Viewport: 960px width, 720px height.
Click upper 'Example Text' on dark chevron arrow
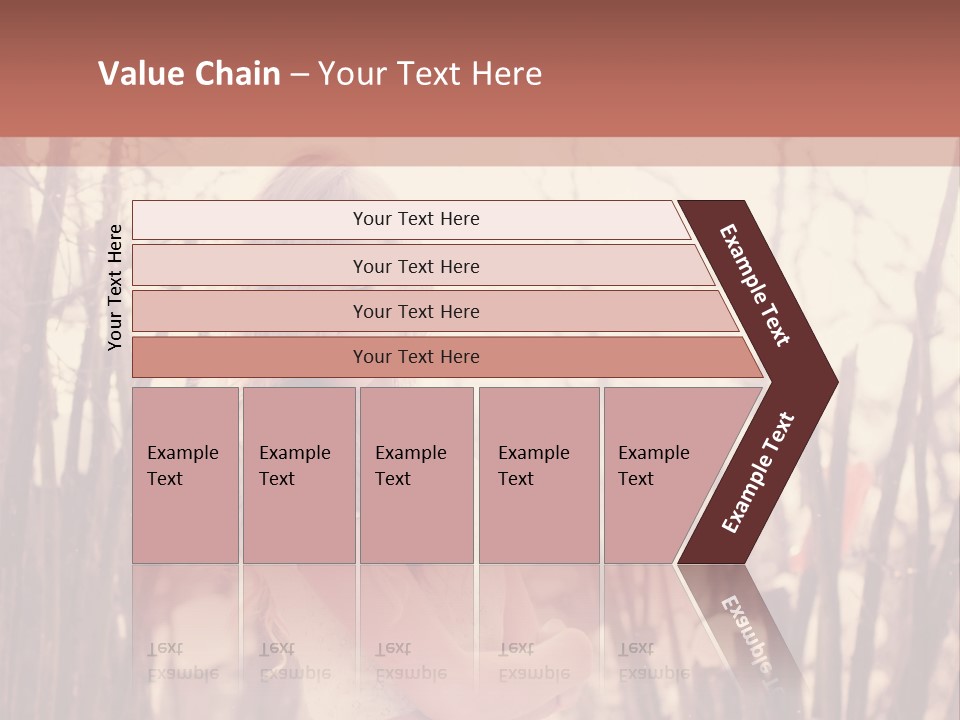click(x=754, y=285)
